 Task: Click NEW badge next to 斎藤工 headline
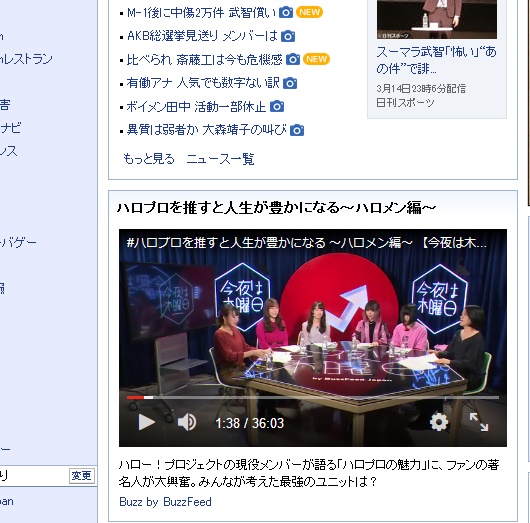pyautogui.click(x=316, y=59)
